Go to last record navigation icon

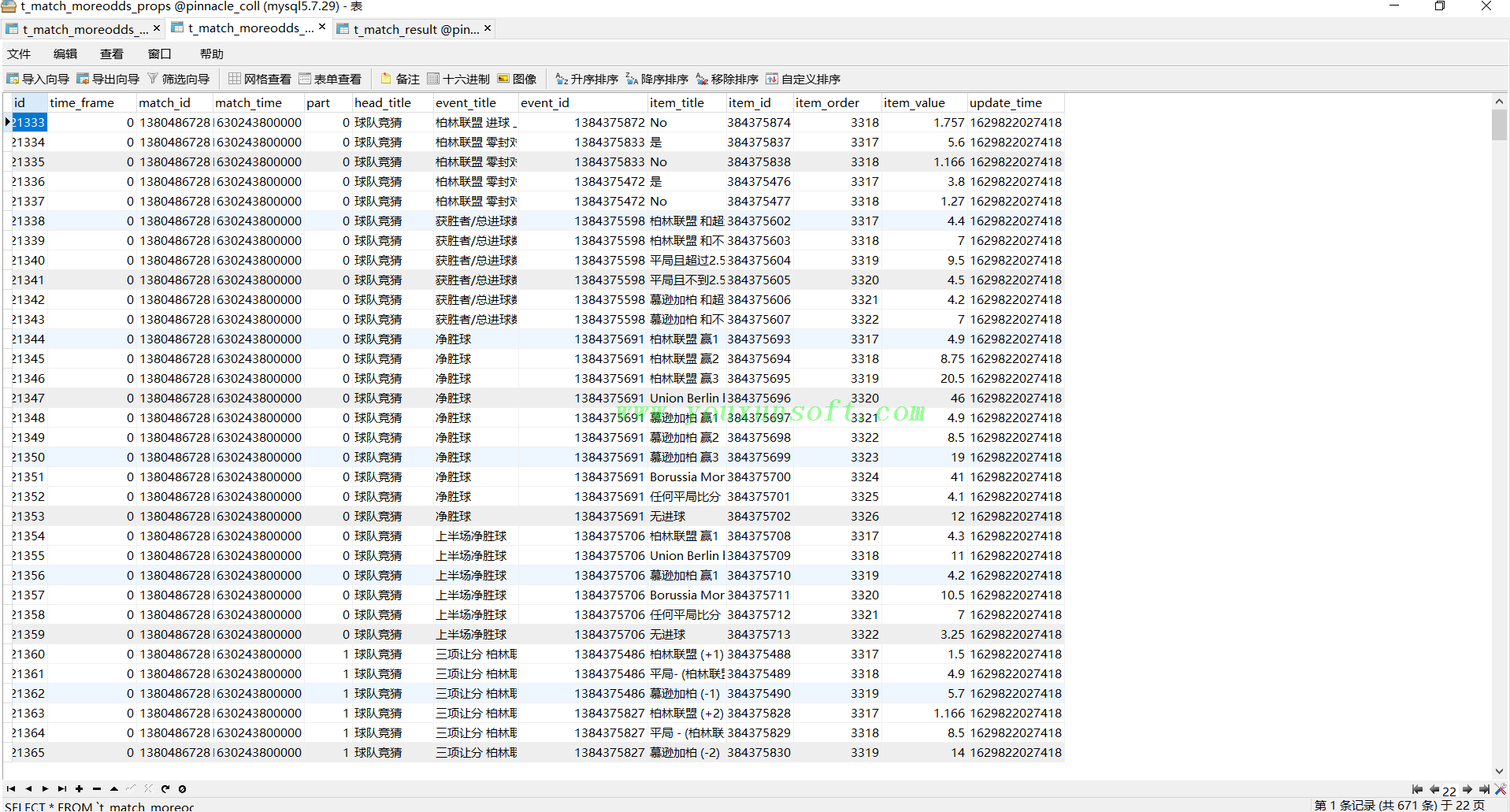point(62,788)
